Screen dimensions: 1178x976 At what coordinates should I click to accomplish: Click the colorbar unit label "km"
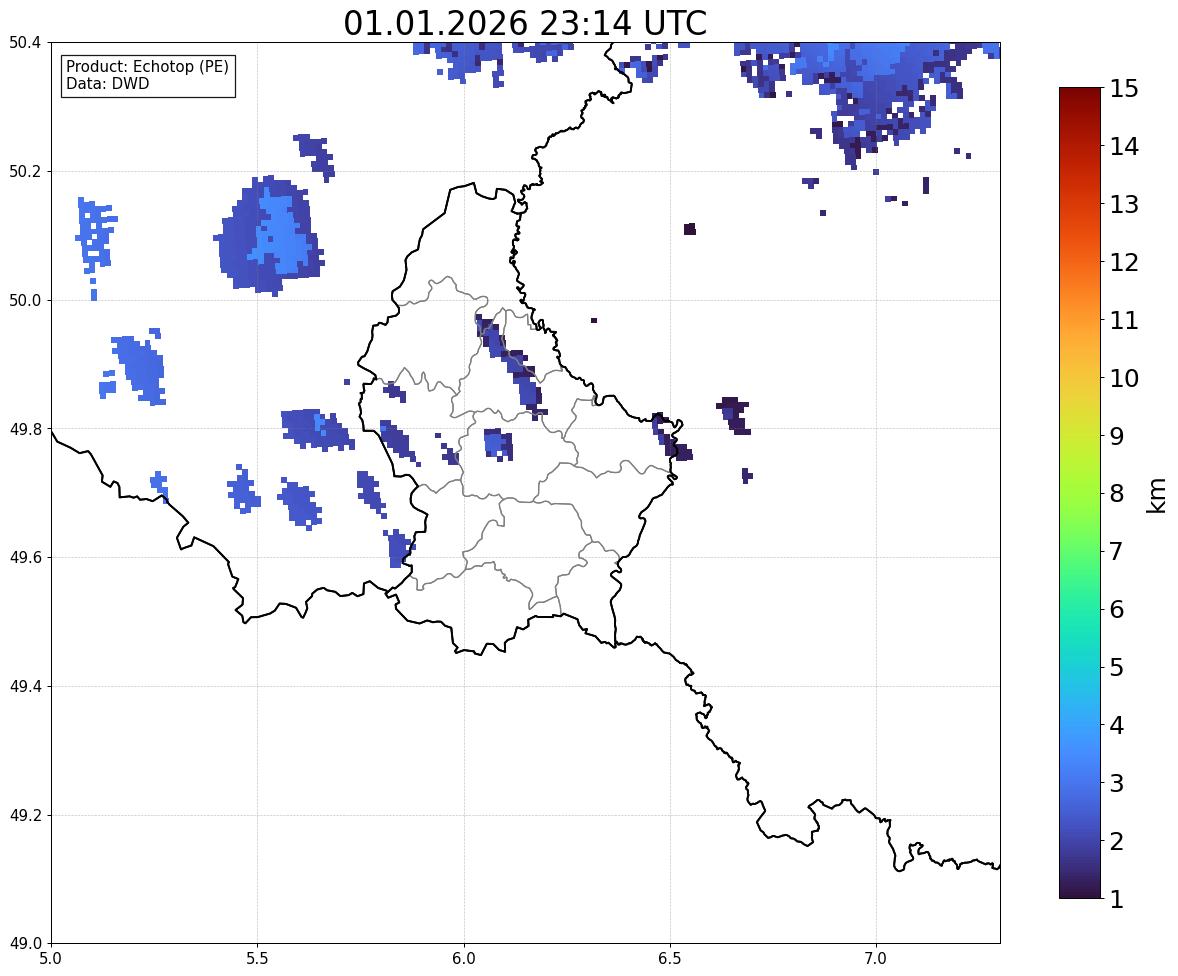coord(1157,496)
